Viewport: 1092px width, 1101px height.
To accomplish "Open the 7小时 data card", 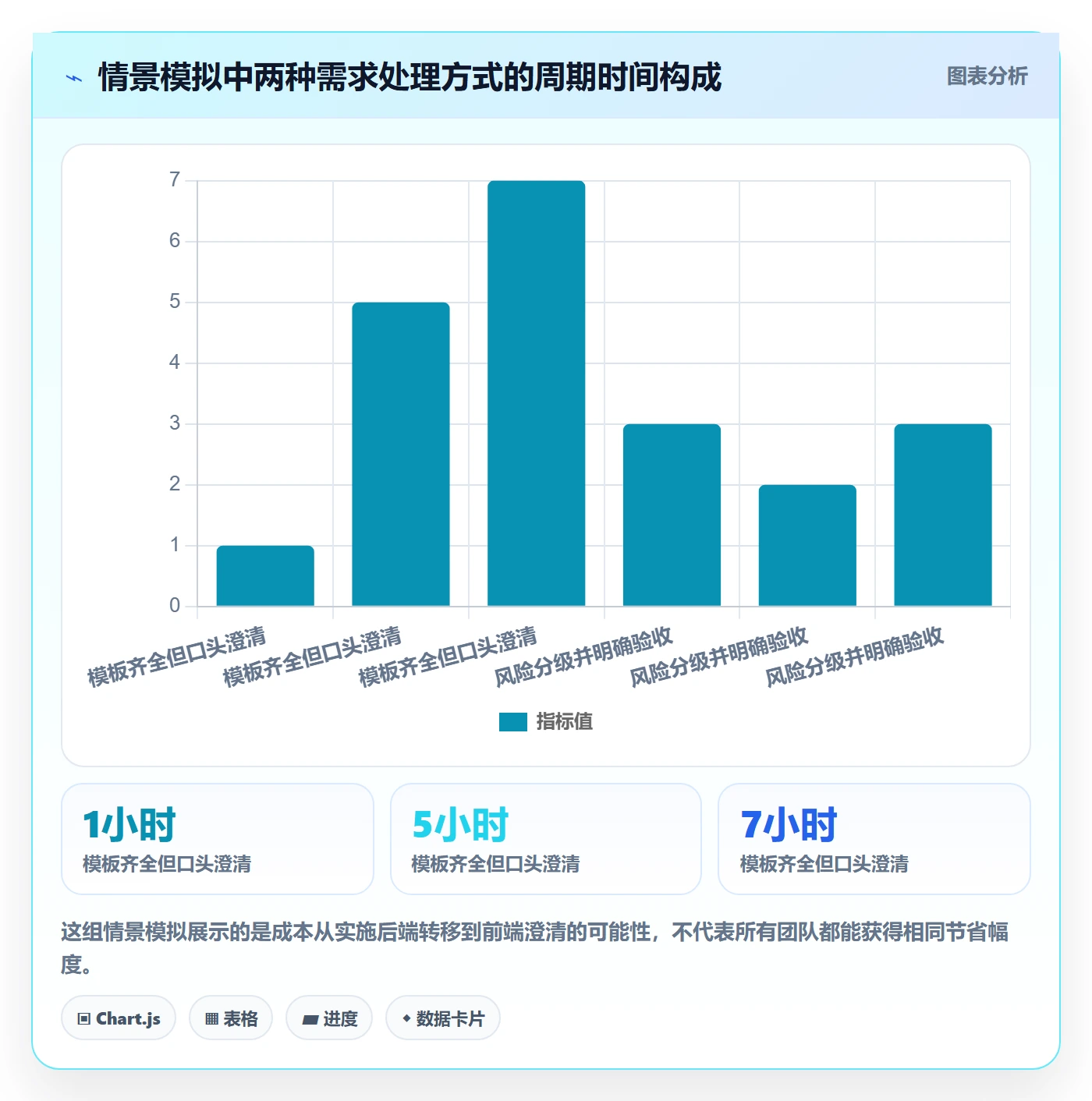I will (x=874, y=839).
